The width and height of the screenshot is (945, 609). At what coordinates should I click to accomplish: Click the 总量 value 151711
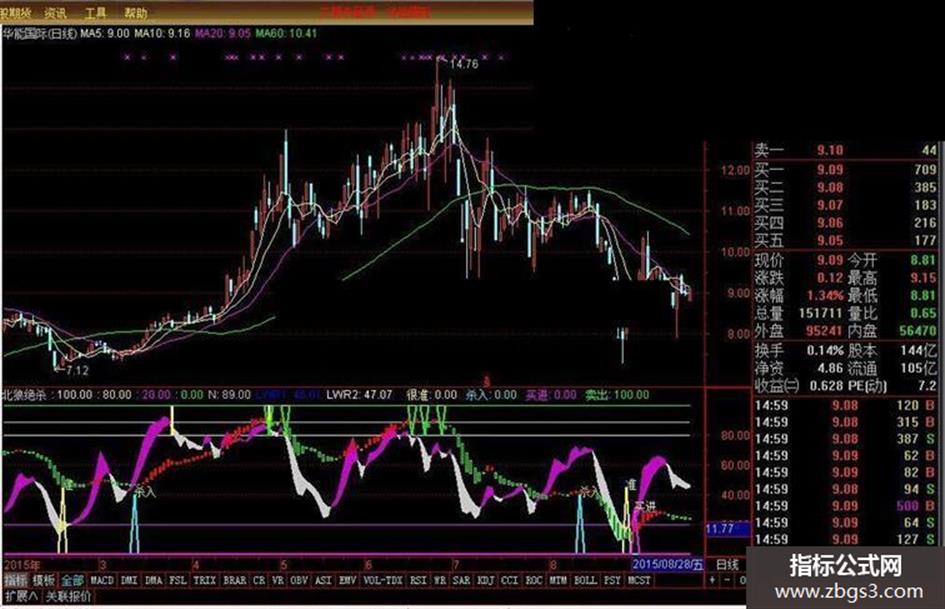820,313
